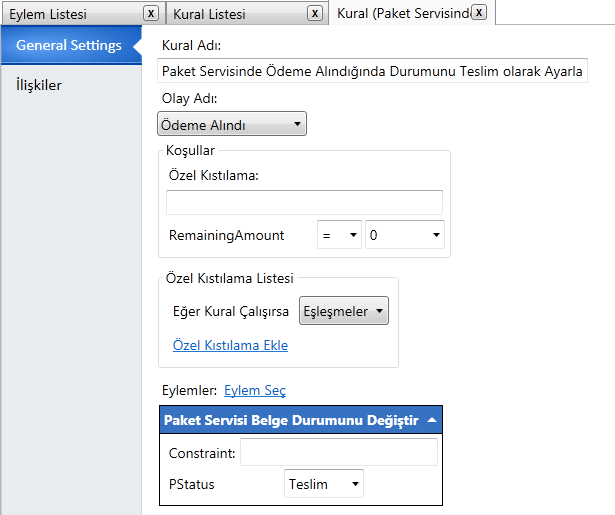Screen dimensions: 615x515
Task: Close the Kural (Paket Servisinde) tab
Action: 479,13
